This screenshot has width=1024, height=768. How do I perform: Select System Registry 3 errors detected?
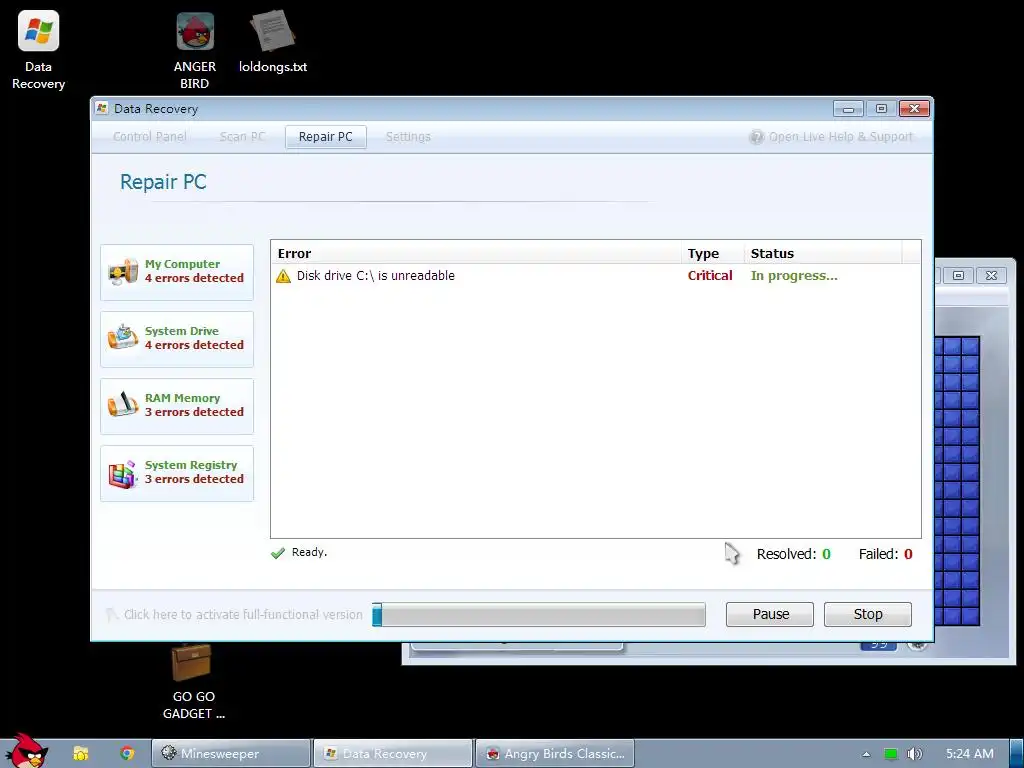(x=177, y=473)
